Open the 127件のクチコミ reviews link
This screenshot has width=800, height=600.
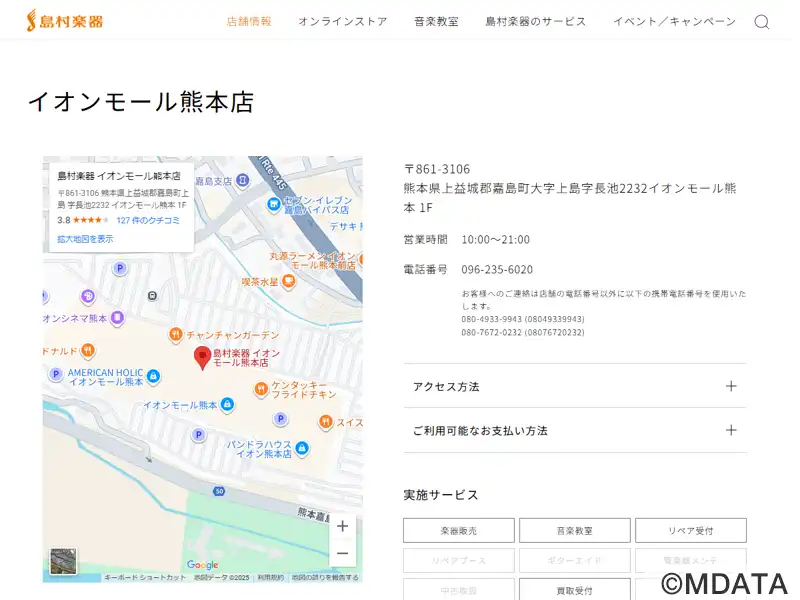pyautogui.click(x=148, y=220)
